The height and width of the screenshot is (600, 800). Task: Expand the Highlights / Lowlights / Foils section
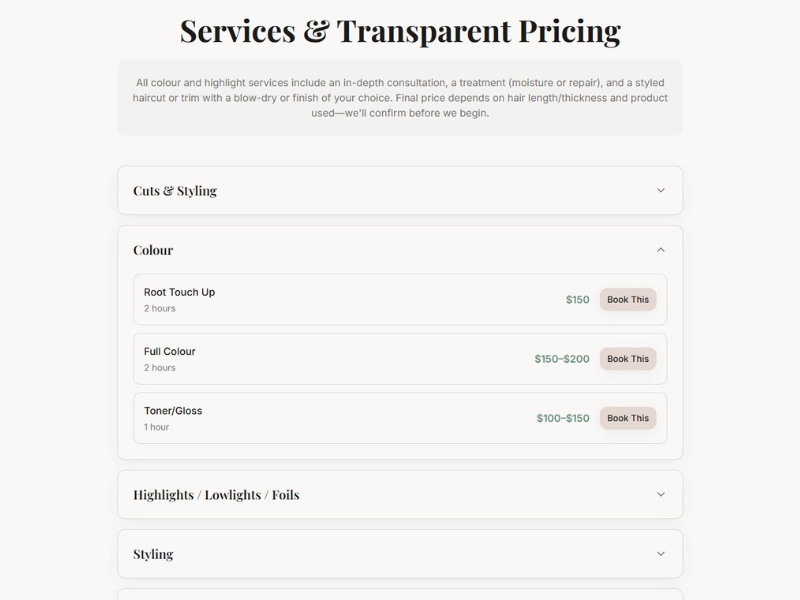click(x=216, y=494)
